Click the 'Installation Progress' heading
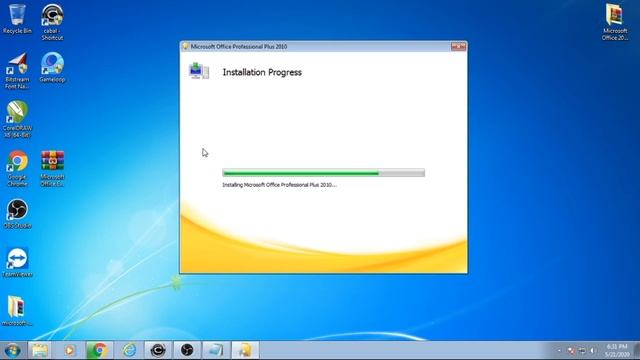 tap(262, 72)
